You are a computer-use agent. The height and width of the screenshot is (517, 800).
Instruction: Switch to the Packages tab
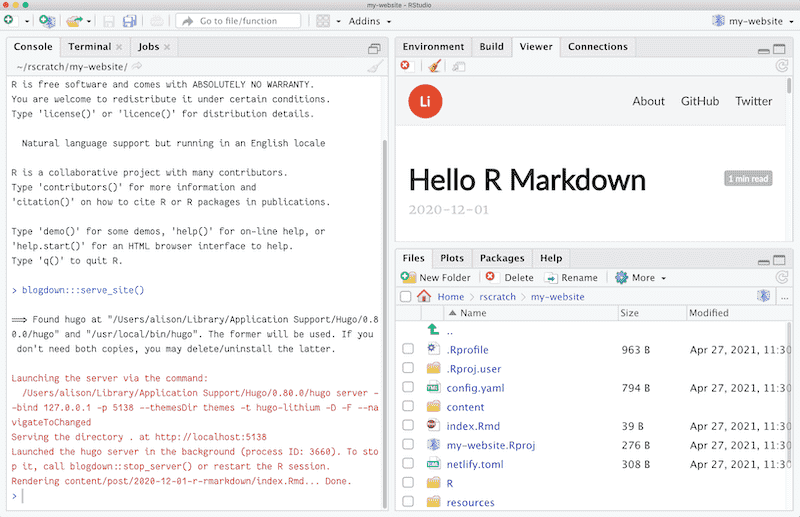point(502,258)
